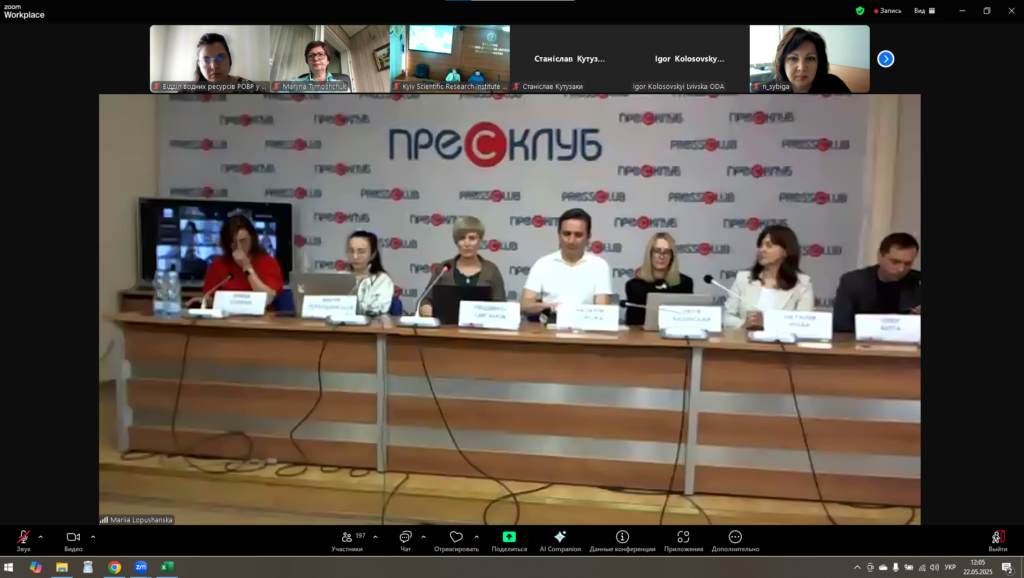Expand the video options arrow next to Видео
The height and width of the screenshot is (578, 1024).
click(x=93, y=537)
